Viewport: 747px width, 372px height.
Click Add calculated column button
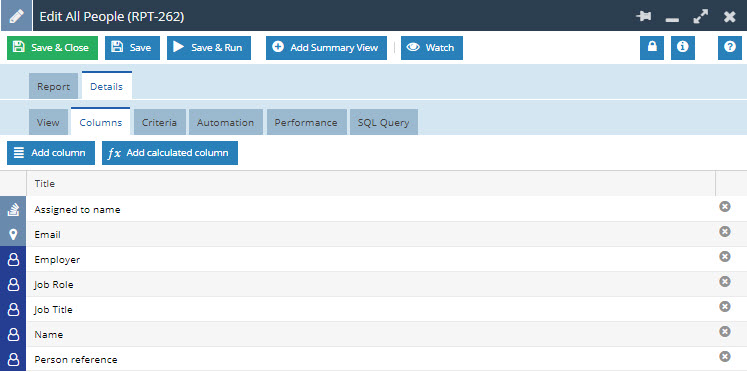click(170, 153)
